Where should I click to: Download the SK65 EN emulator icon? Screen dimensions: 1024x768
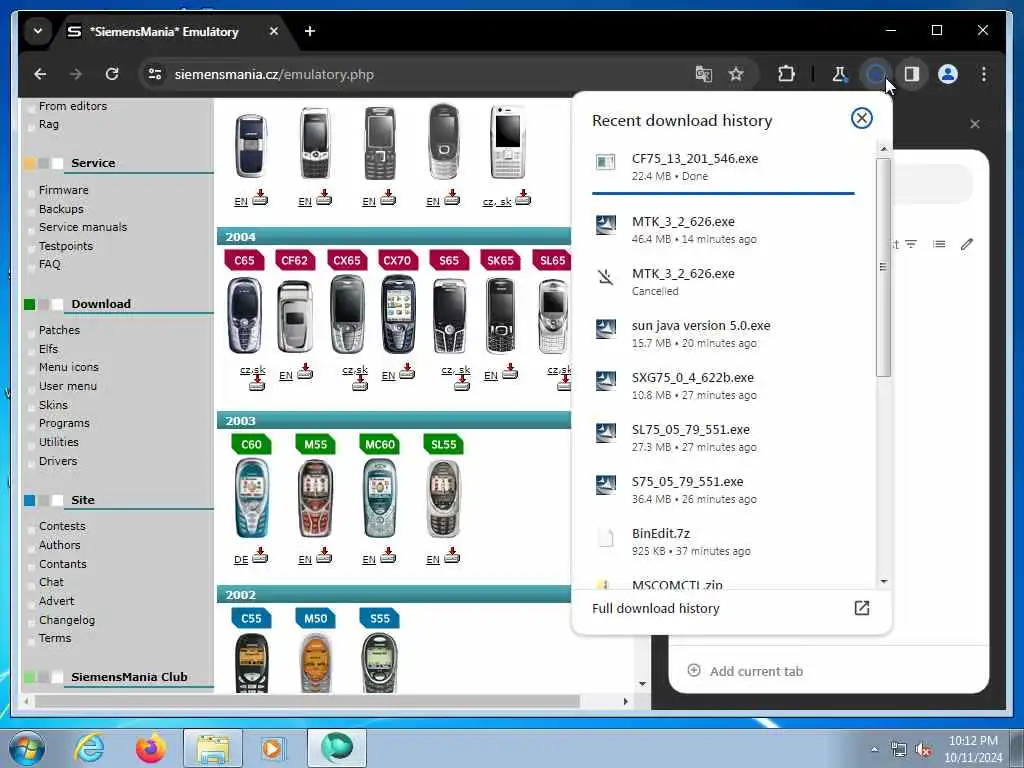coord(510,372)
